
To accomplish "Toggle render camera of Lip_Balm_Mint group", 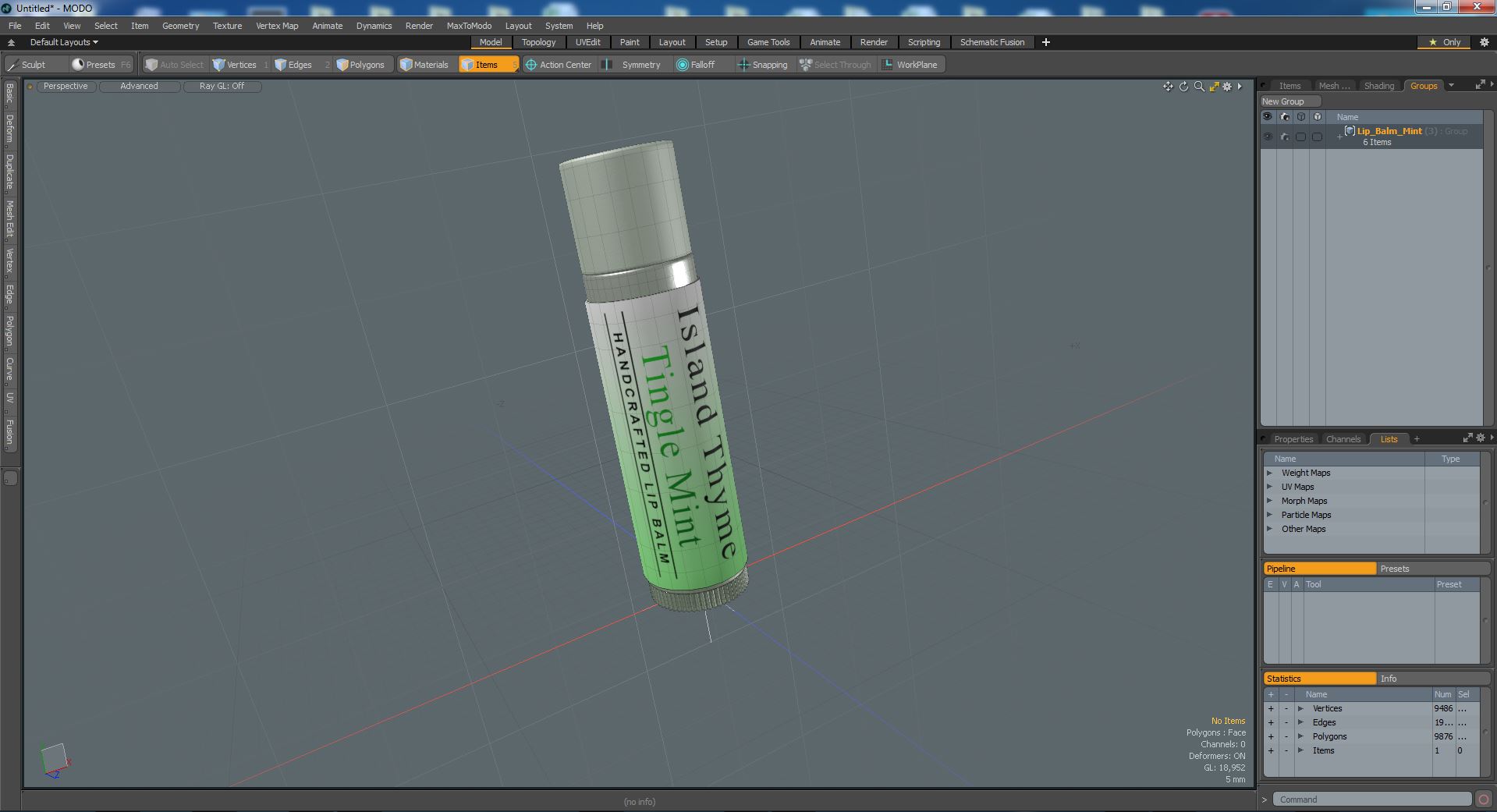I will coord(1284,137).
